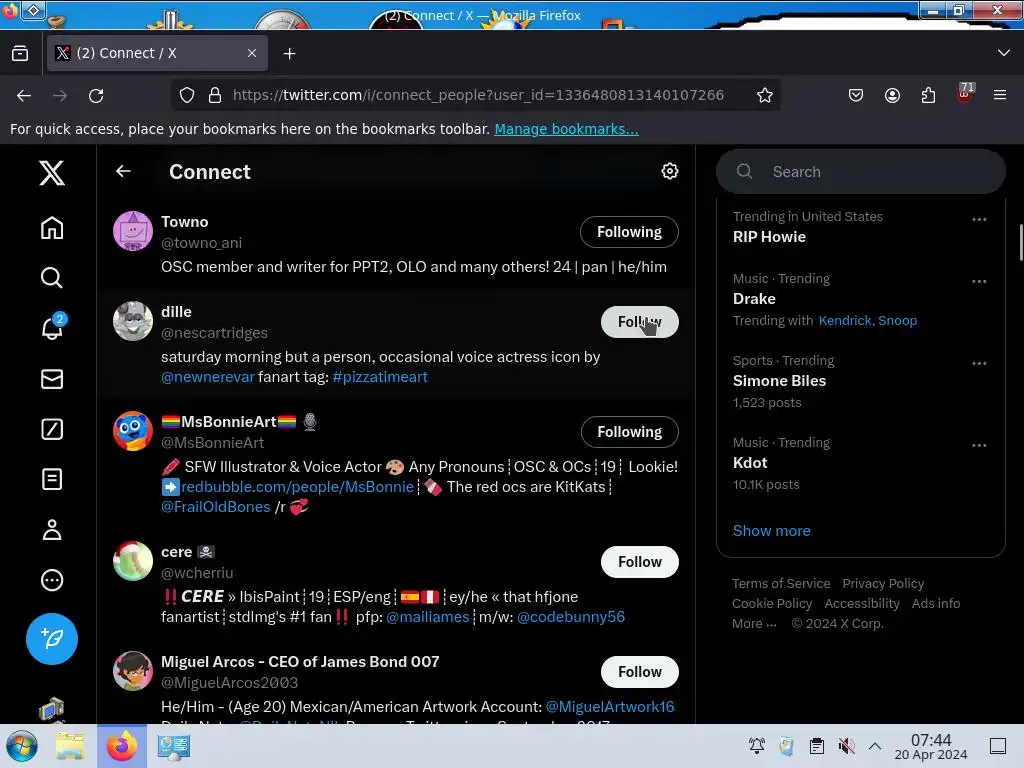Open Firefox account icon
This screenshot has height=768, width=1024.
point(892,95)
